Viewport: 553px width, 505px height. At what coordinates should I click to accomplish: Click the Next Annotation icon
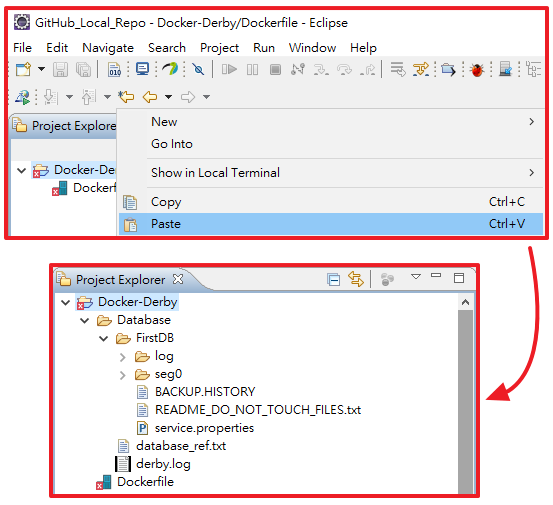(x=50, y=97)
